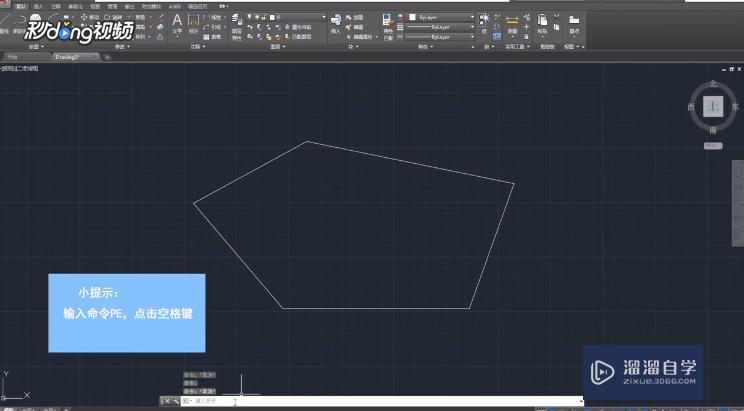The width and height of the screenshot is (744, 411).
Task: Open the Default (默认) ribbon tab
Action: (20, 7)
